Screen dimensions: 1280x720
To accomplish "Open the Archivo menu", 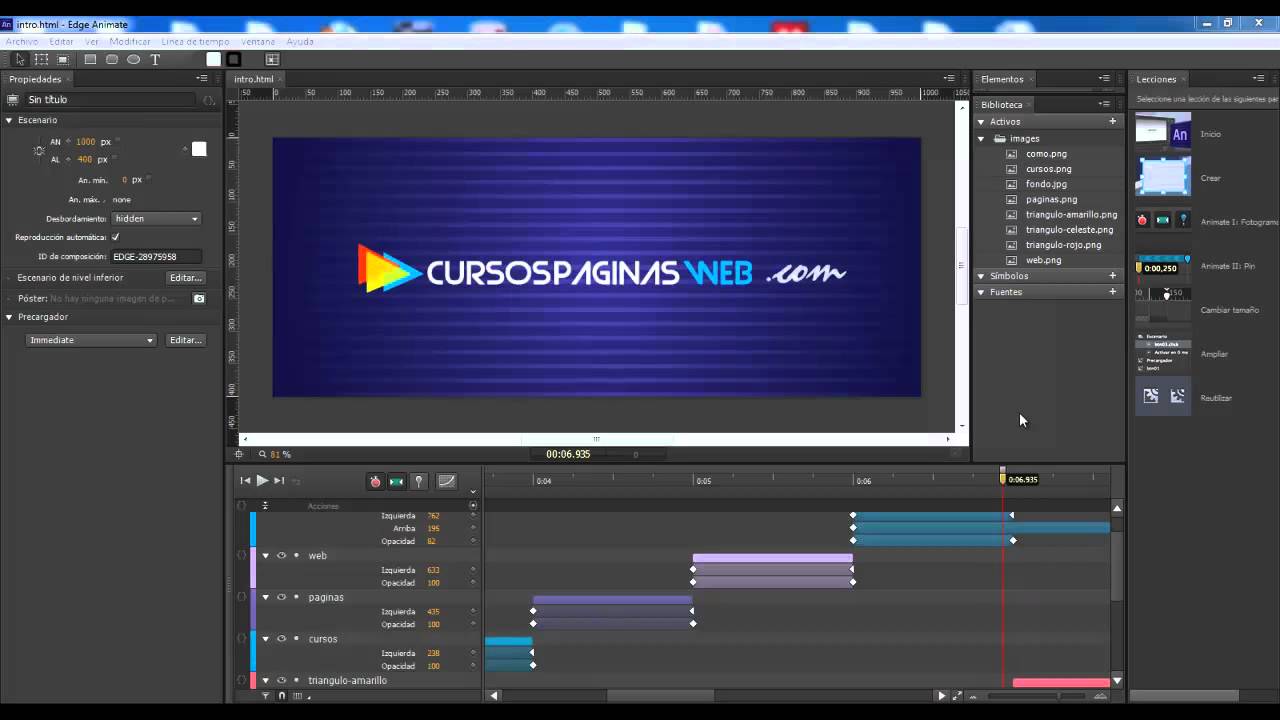I will coord(22,42).
